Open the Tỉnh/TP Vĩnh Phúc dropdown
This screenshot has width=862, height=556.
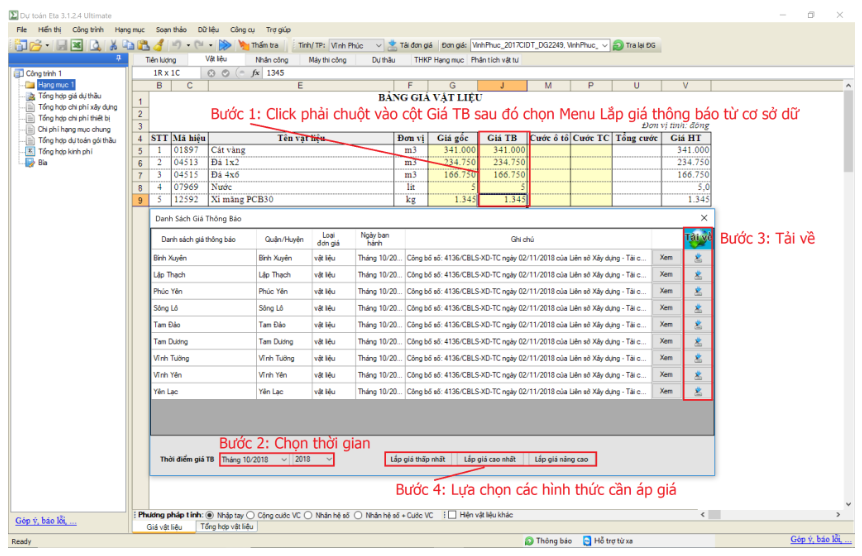point(378,45)
